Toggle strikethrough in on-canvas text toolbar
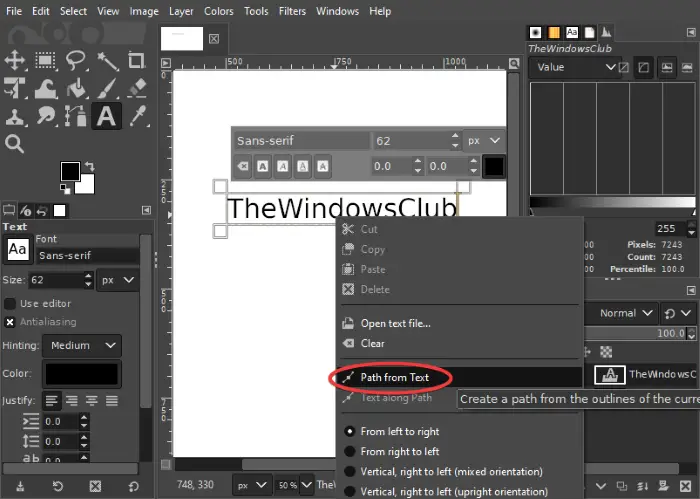This screenshot has height=499, width=700. tap(323, 166)
